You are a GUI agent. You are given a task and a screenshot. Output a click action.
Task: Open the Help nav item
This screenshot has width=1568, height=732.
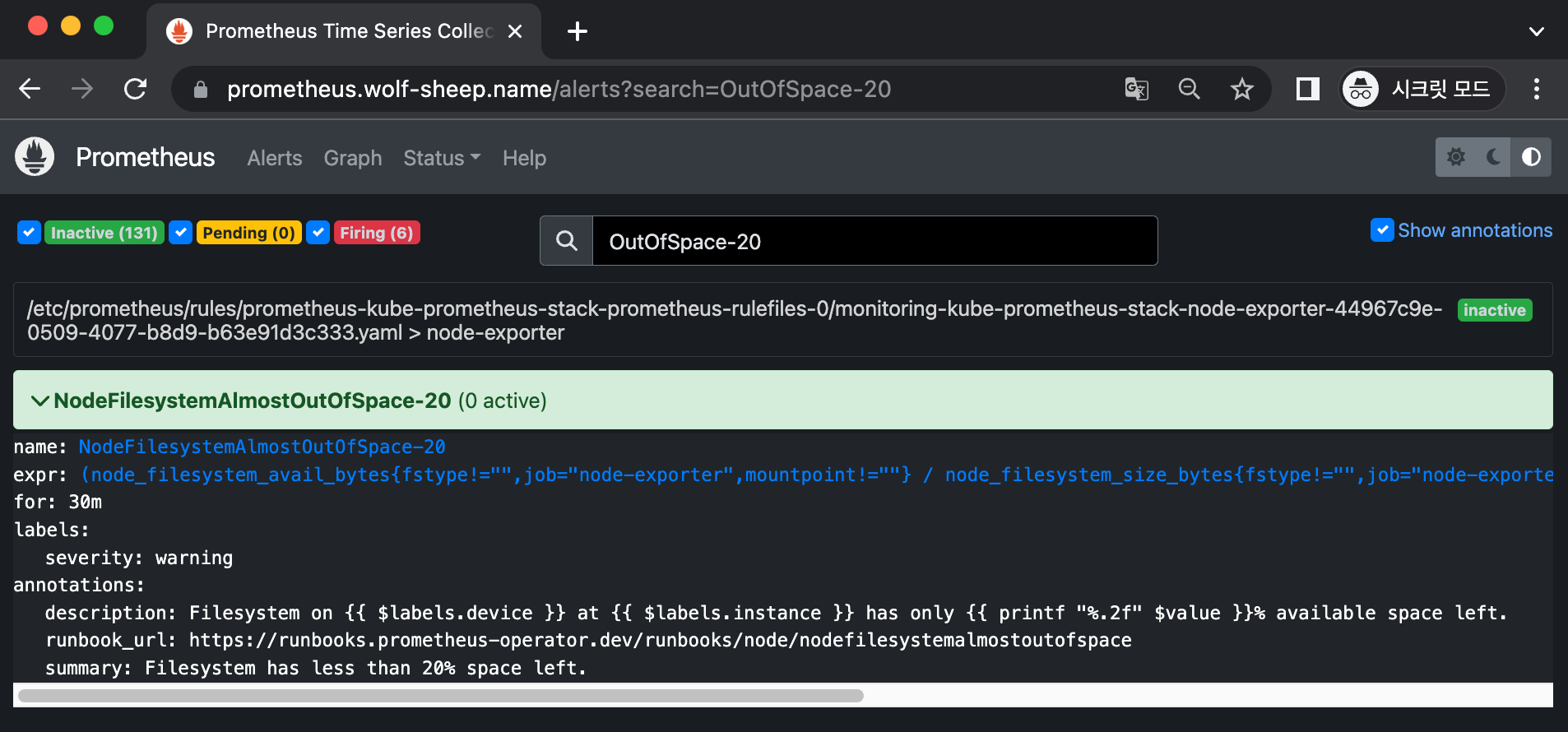click(524, 158)
